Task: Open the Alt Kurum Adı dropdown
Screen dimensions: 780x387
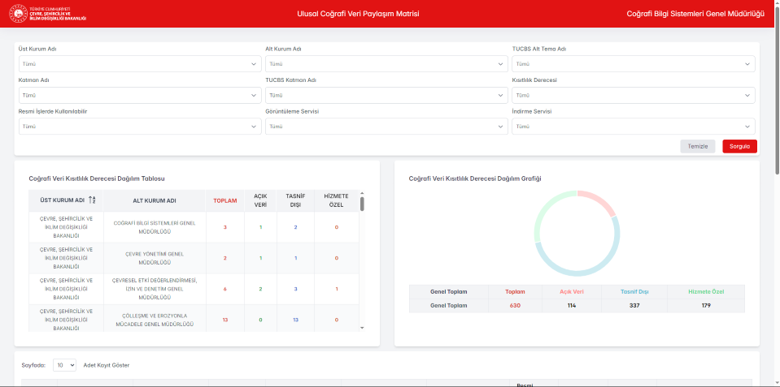Action: pos(387,64)
